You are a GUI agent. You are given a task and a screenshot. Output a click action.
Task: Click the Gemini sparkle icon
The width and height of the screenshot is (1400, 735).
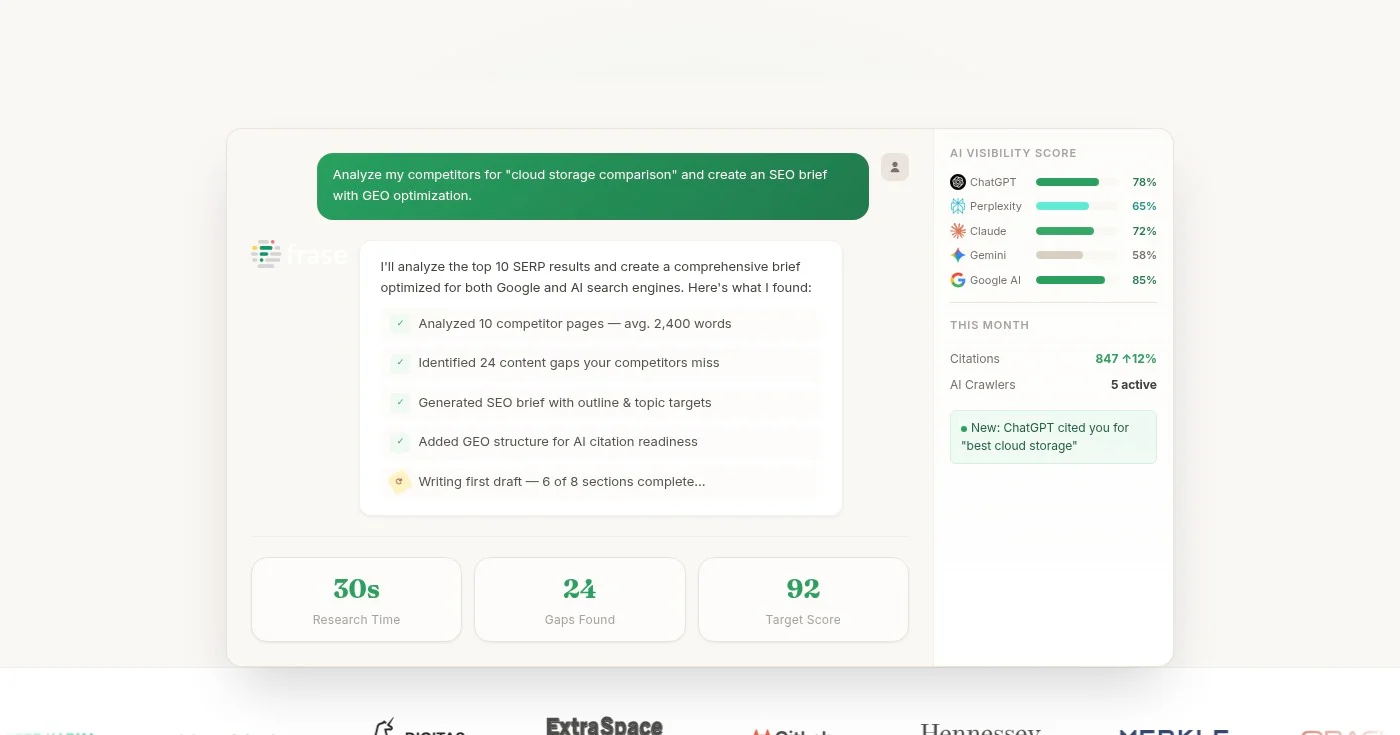pyautogui.click(x=958, y=255)
